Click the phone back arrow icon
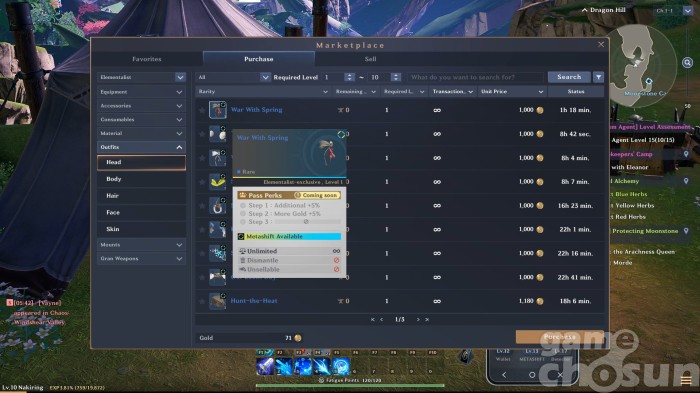Image resolution: width=700 pixels, height=393 pixels. (504, 375)
